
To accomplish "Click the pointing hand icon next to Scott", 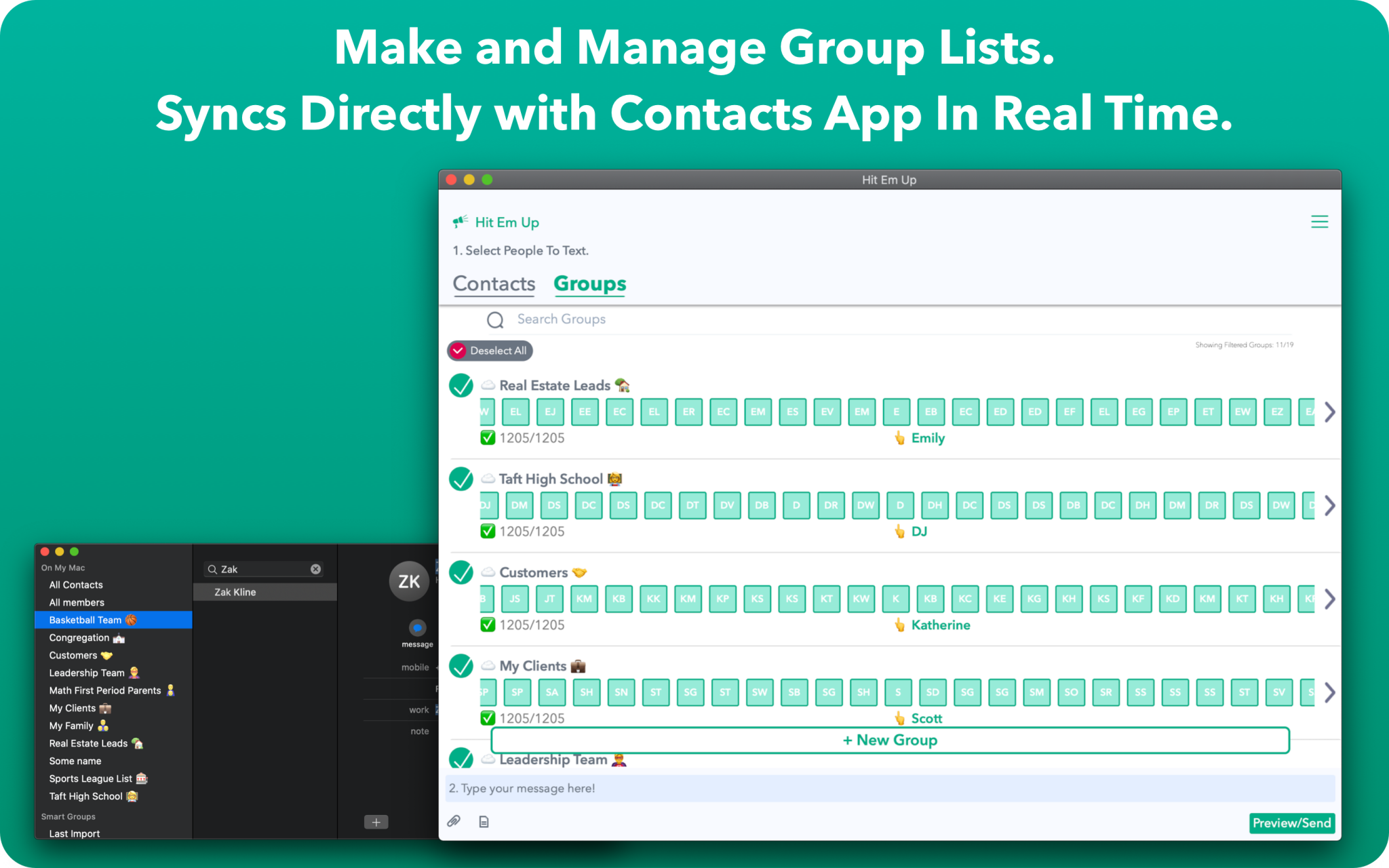I will 899,718.
